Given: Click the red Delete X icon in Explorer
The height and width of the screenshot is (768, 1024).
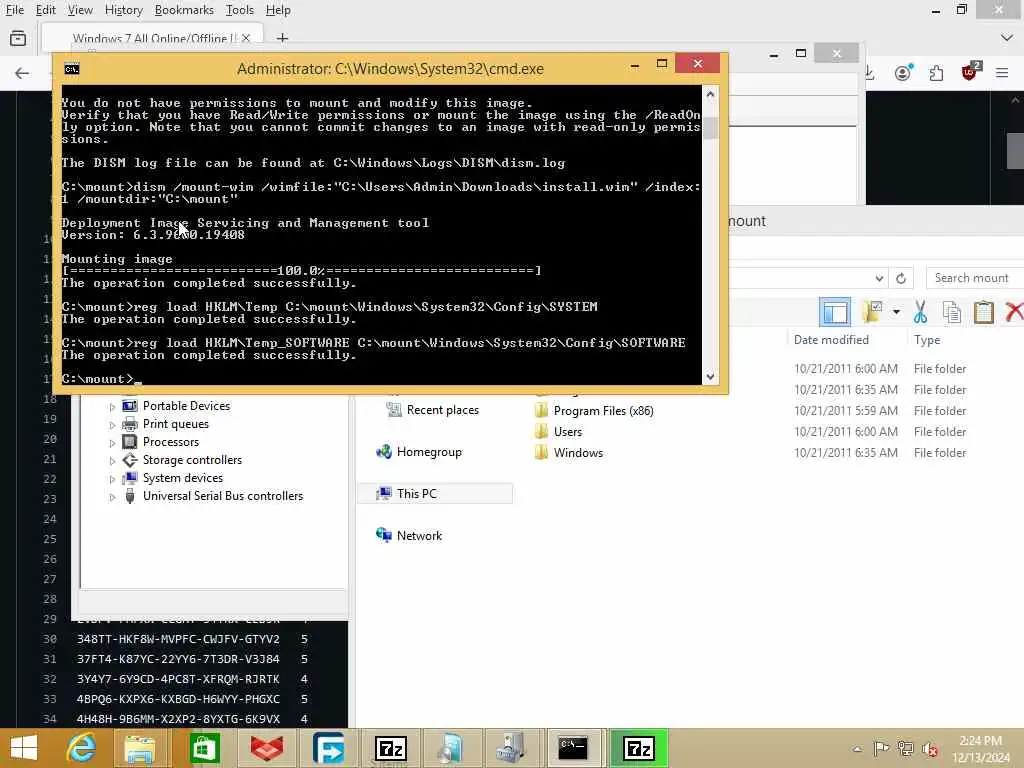Looking at the screenshot, I should tap(1014, 312).
